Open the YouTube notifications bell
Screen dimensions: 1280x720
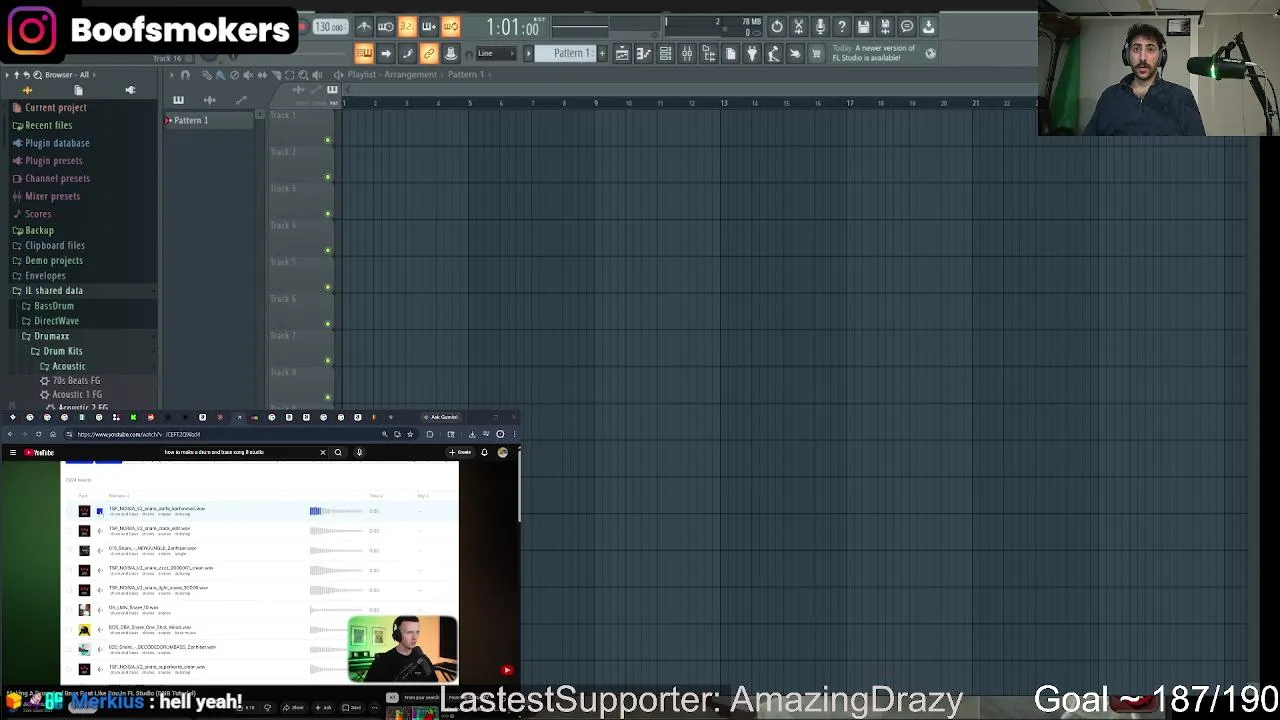(484, 453)
